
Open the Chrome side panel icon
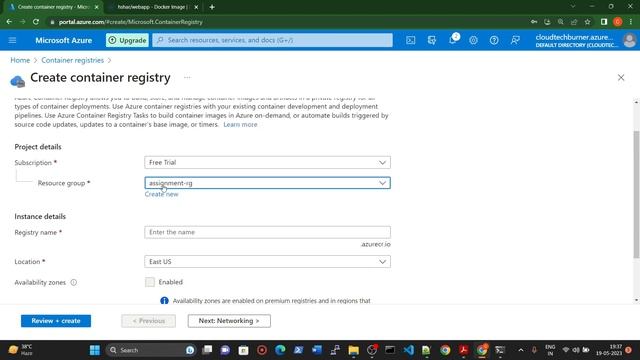coord(604,22)
